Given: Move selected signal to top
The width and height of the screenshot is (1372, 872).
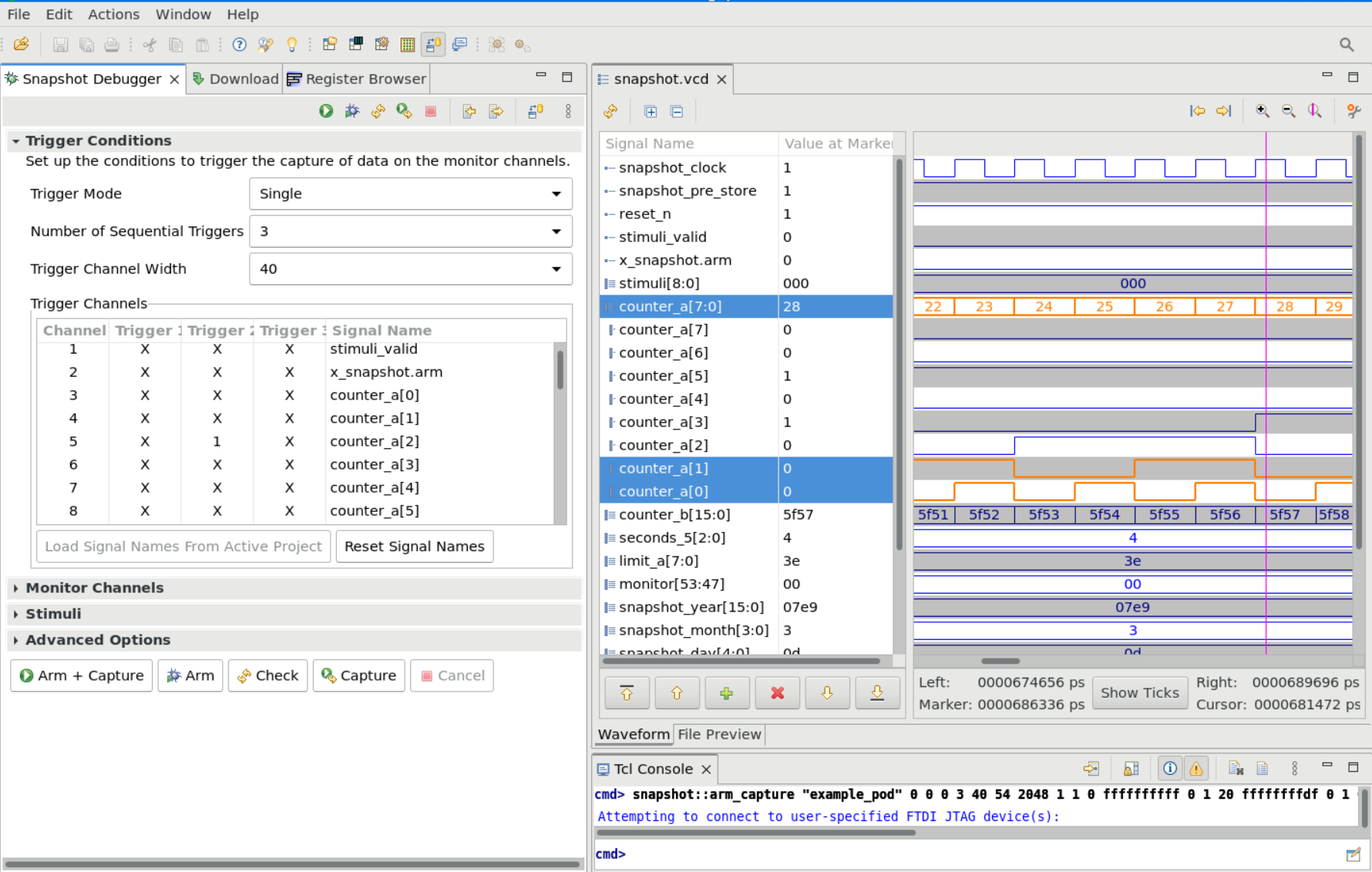Looking at the screenshot, I should (627, 693).
